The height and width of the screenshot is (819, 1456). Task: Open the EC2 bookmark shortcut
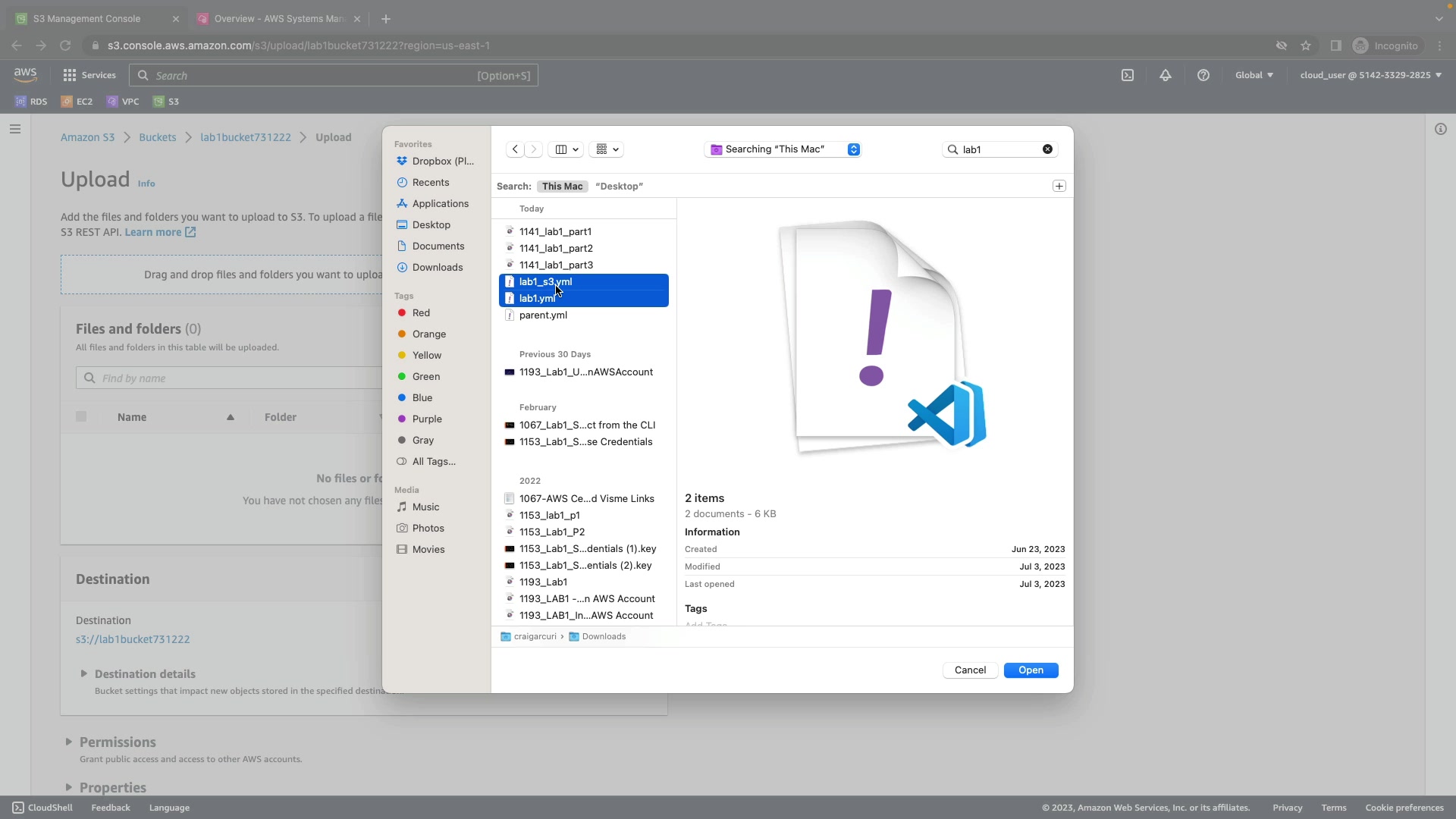click(77, 102)
